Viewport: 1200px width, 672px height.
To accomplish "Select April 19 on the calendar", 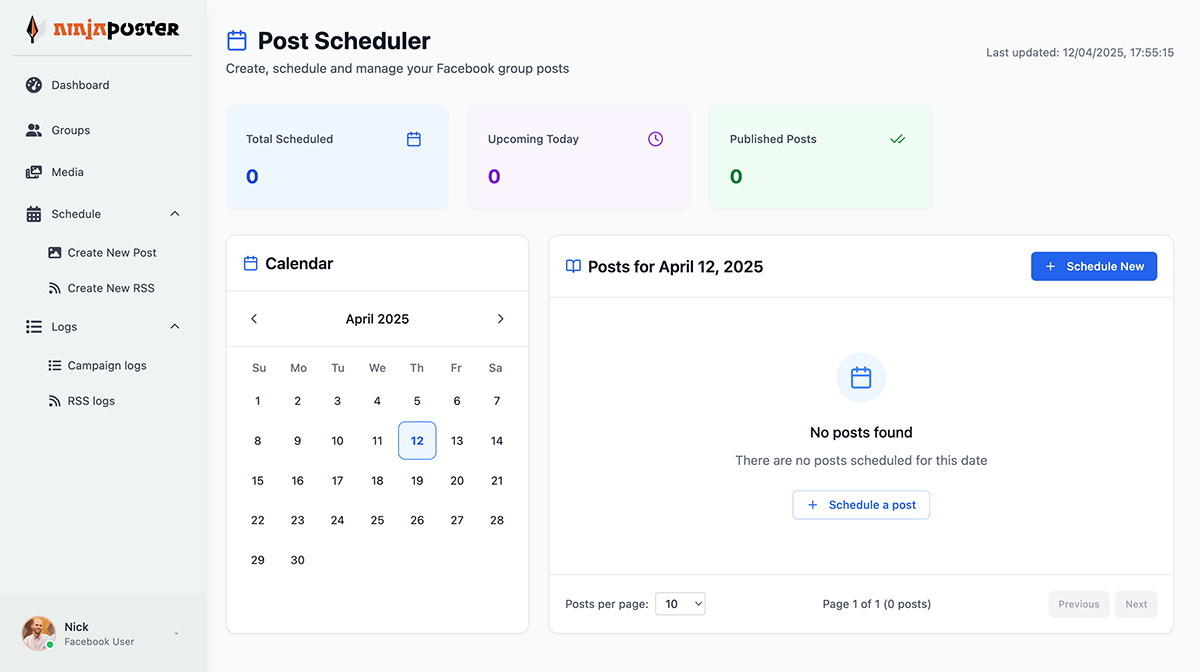I will point(417,481).
